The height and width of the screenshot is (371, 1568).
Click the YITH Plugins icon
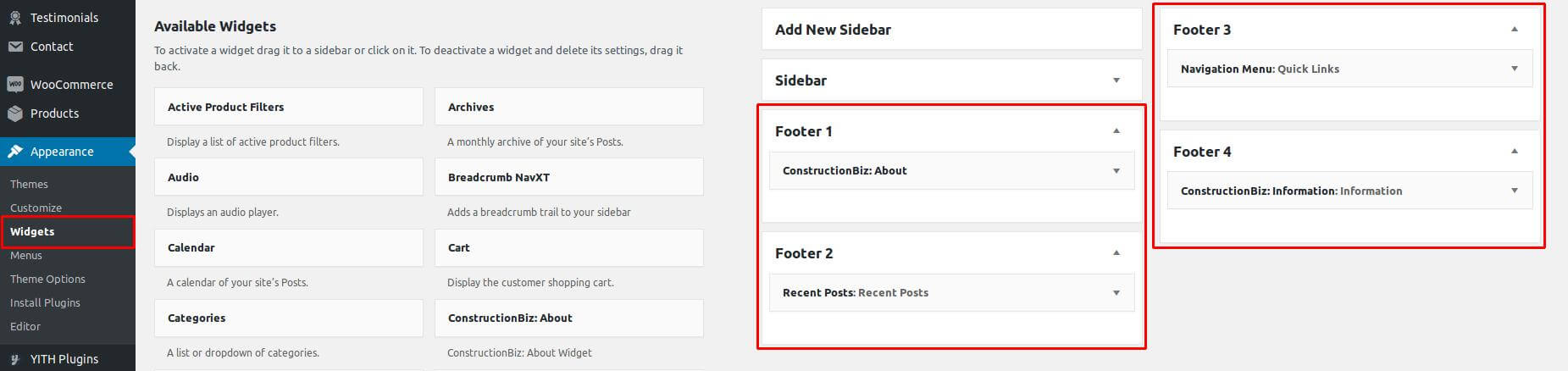tap(15, 359)
